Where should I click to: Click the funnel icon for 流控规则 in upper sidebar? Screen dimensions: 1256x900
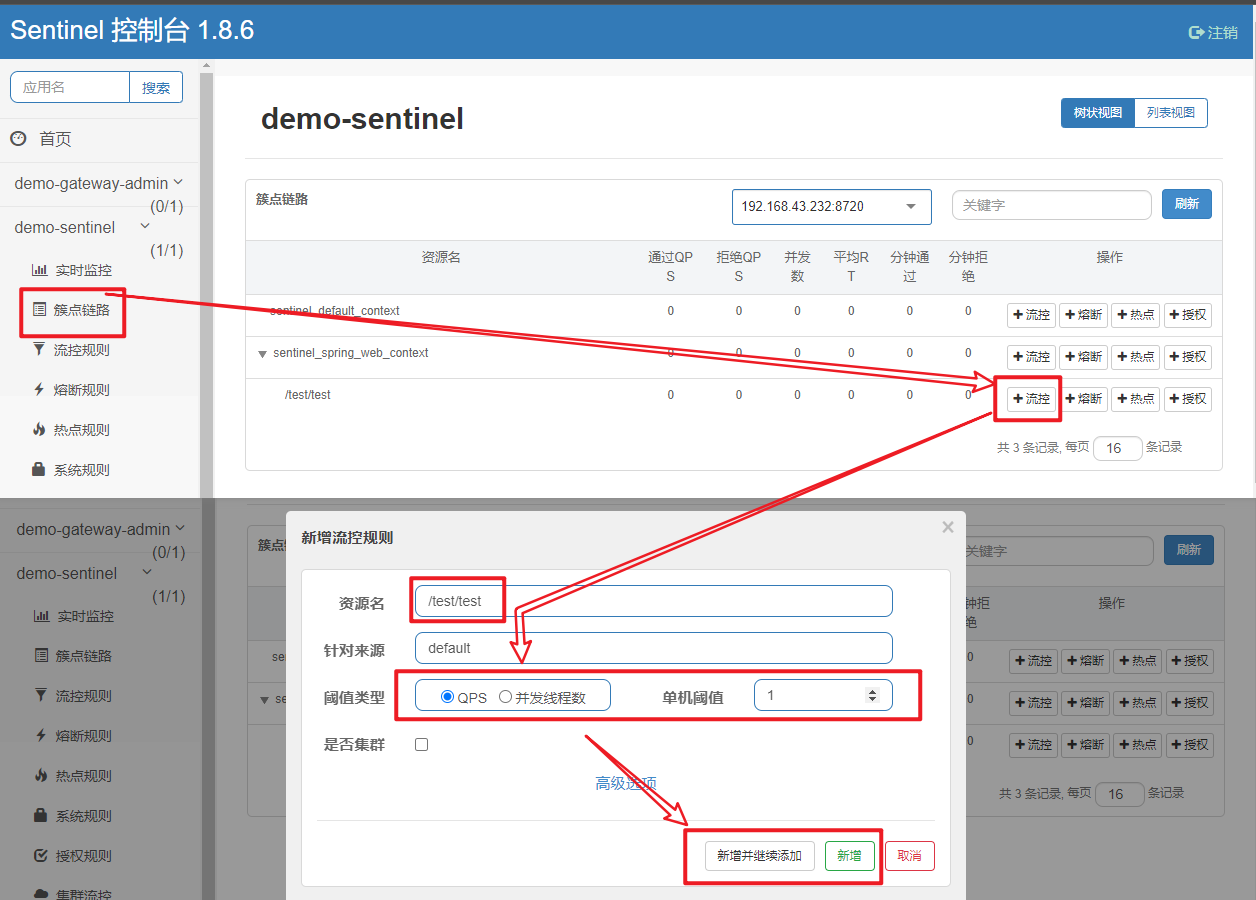[39, 350]
